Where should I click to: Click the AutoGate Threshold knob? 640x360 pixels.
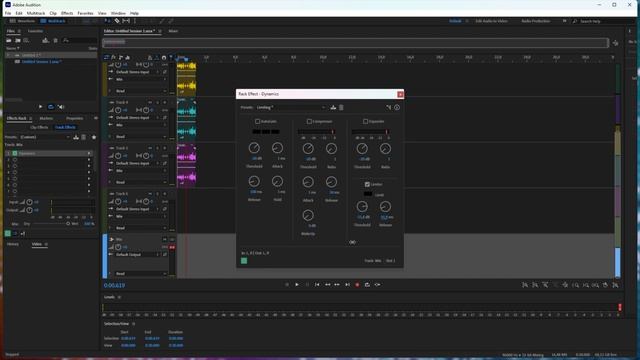254,148
